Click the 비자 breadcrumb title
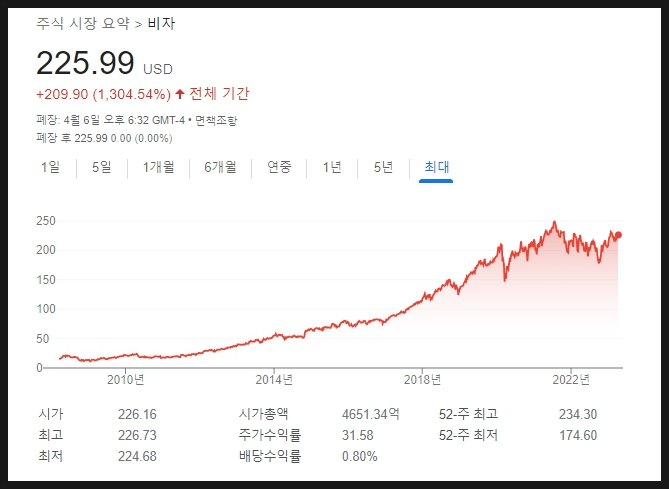669x489 pixels. point(161,23)
